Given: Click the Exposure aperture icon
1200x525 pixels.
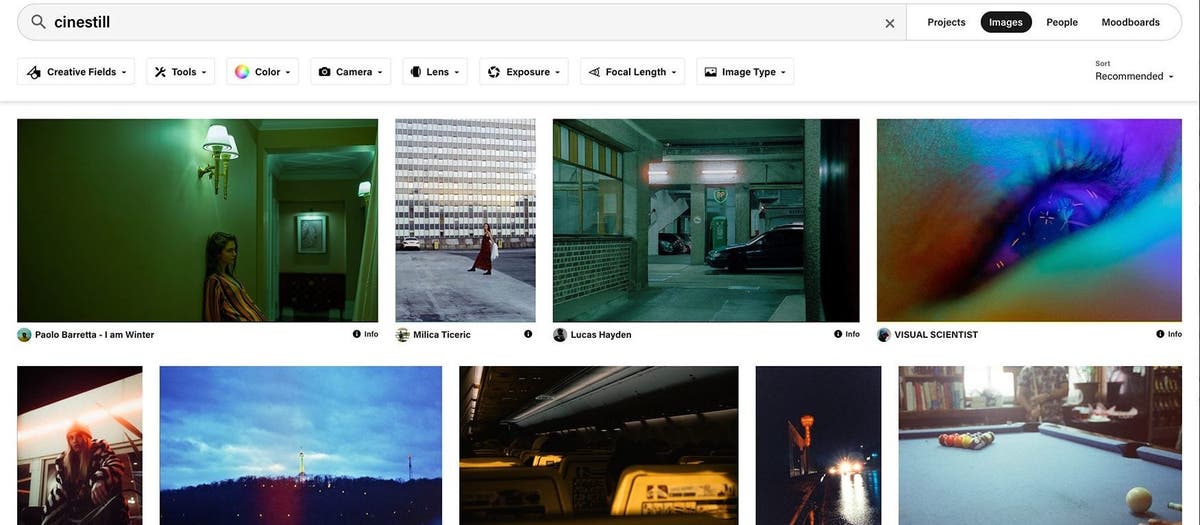Looking at the screenshot, I should (x=494, y=72).
